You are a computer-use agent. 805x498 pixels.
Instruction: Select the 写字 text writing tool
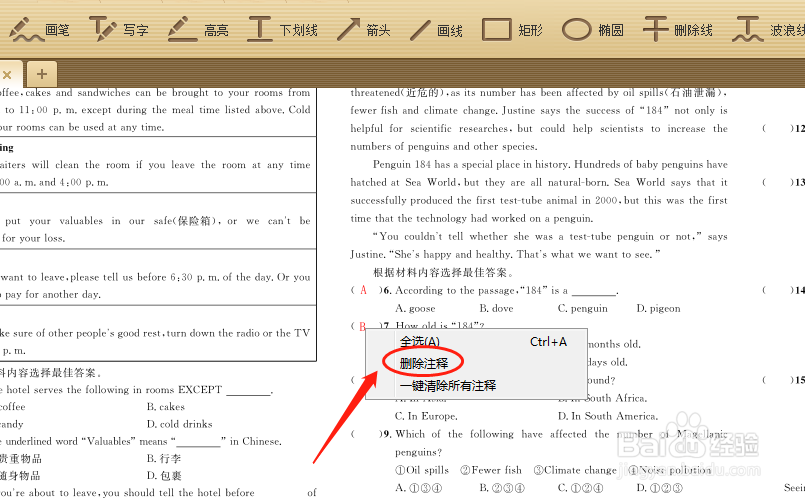[119, 30]
